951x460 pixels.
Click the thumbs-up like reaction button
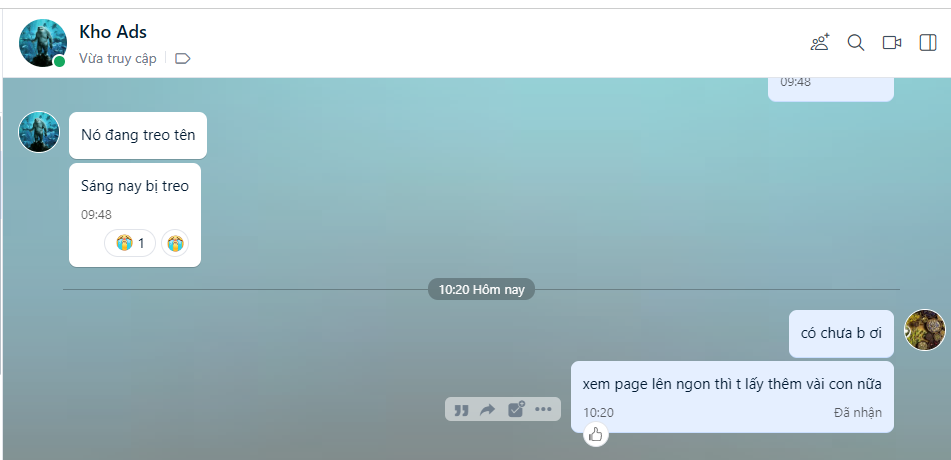click(596, 434)
